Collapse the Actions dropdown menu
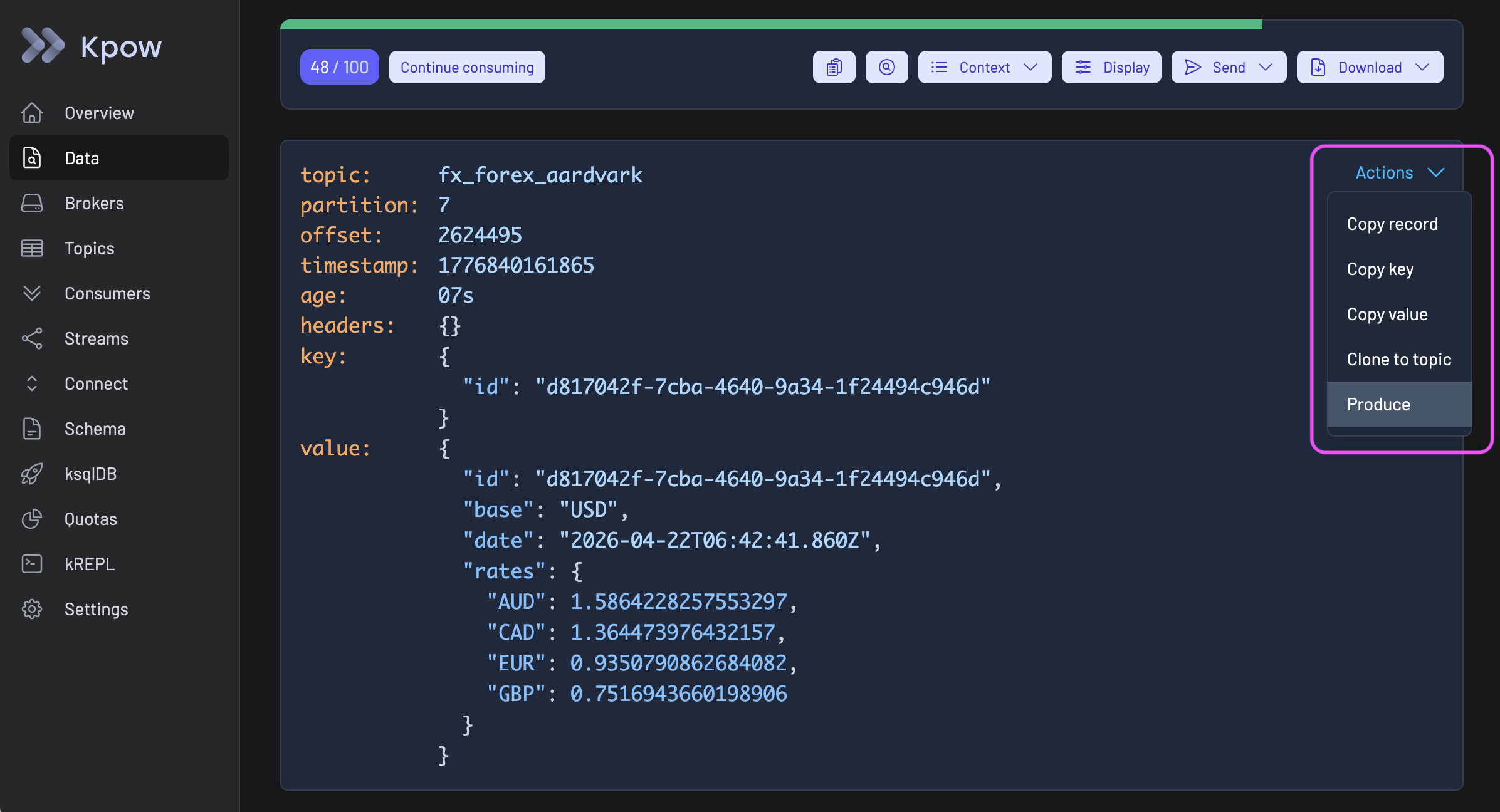The image size is (1500, 812). pos(1400,172)
